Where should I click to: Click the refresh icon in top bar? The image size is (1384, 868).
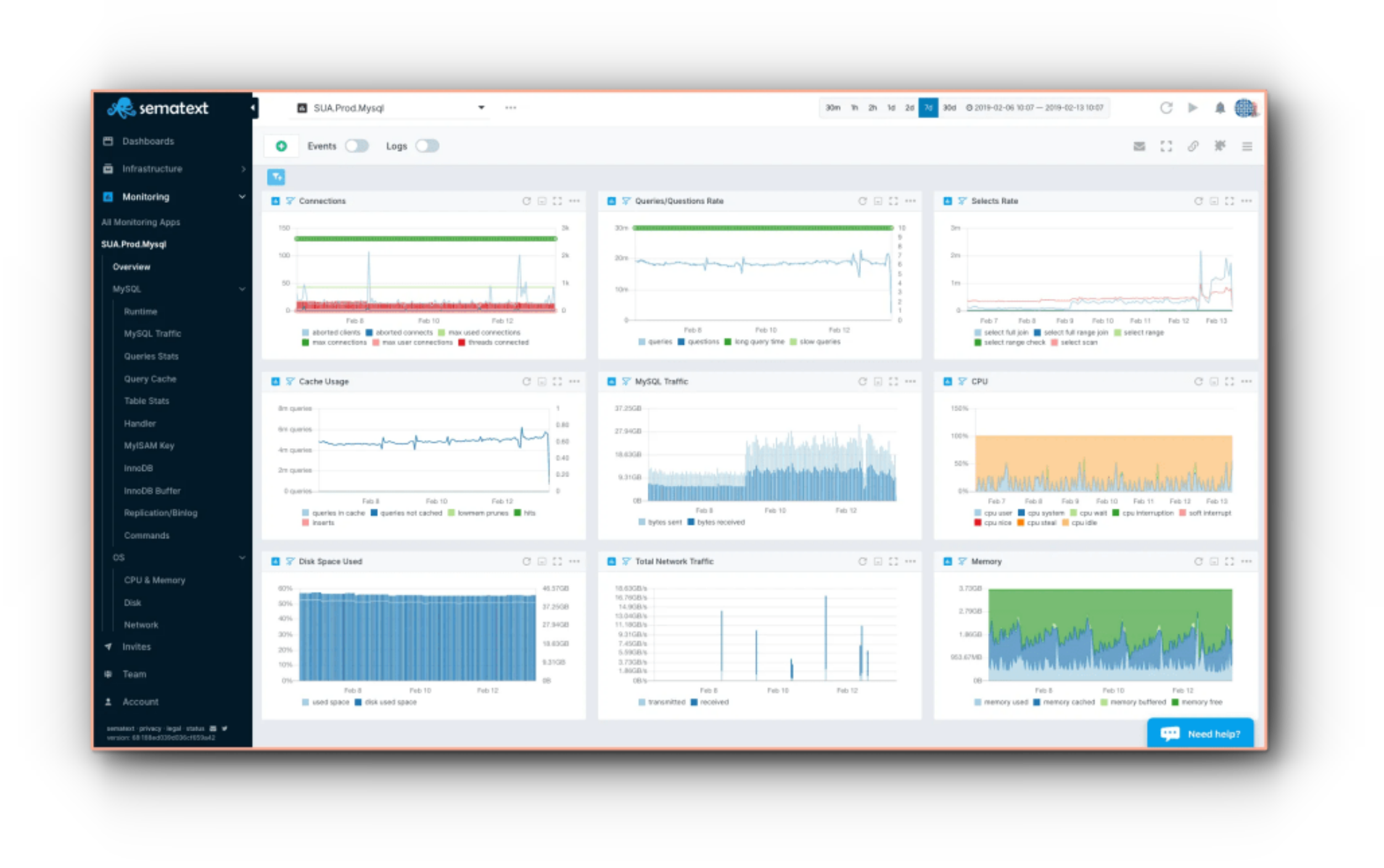coord(1166,108)
